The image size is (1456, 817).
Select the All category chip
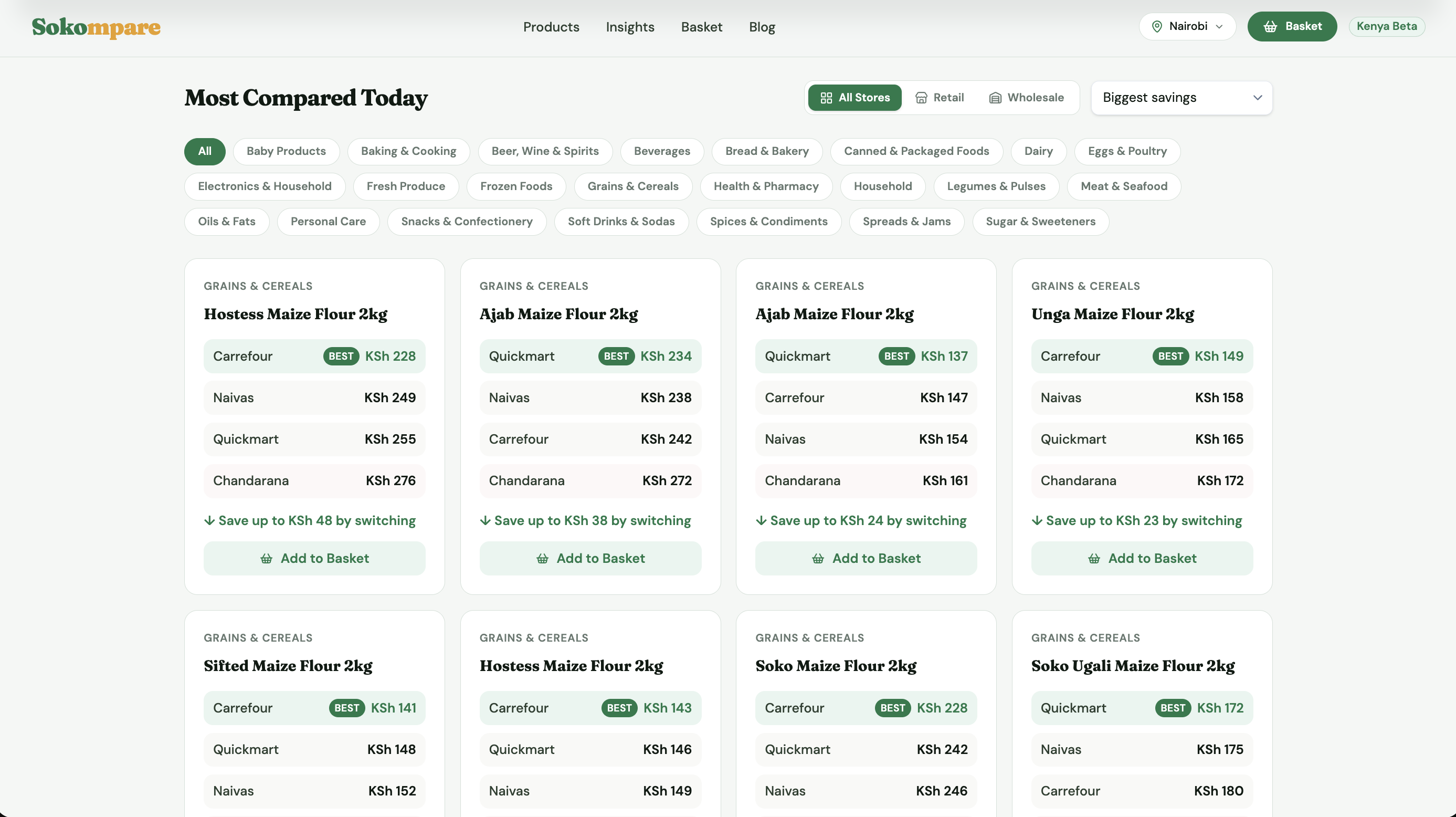[205, 152]
